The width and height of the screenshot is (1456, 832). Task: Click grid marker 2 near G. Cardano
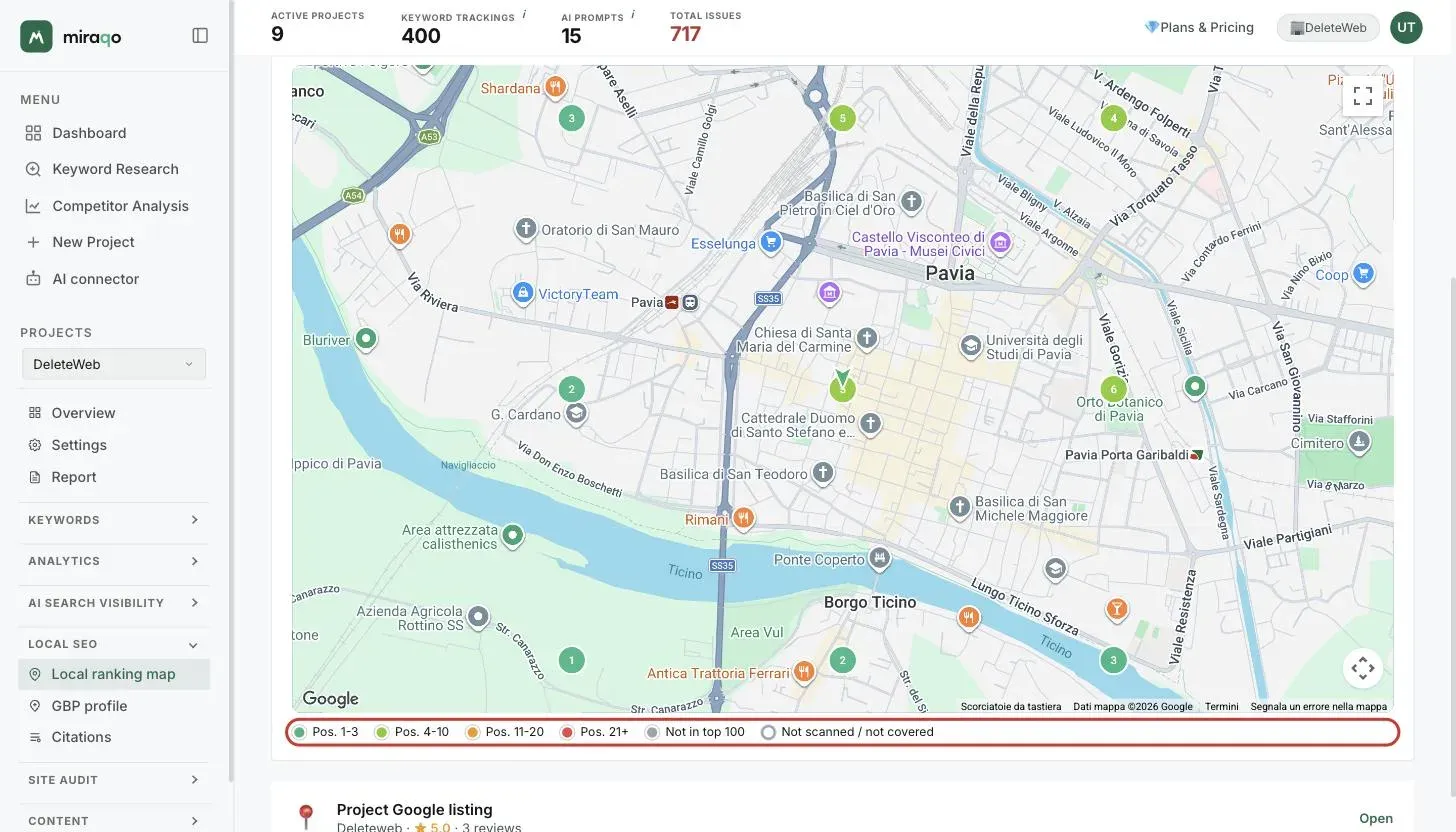[571, 389]
